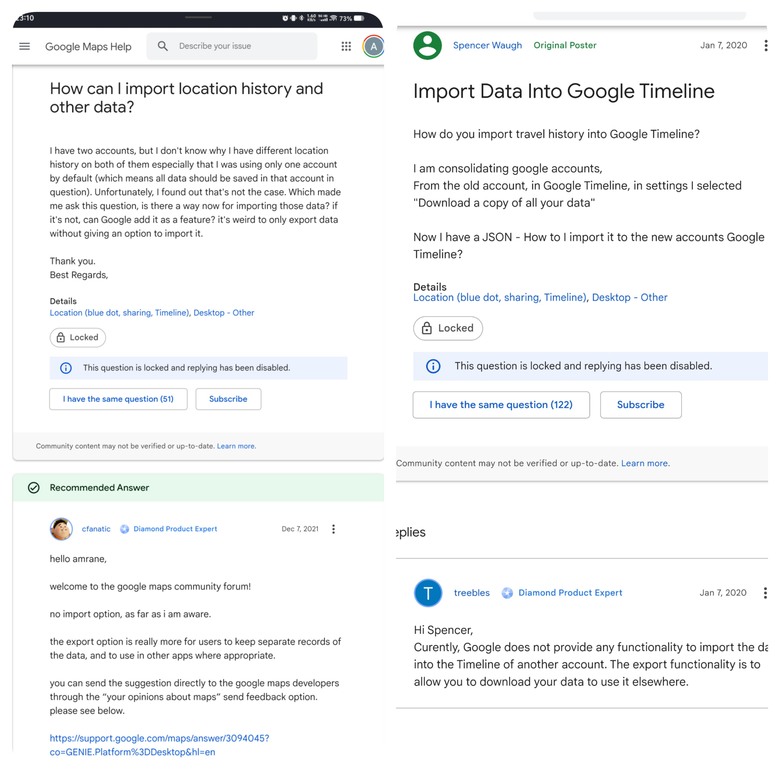Click the battery icon in phone status bar
Screen dimensions: 780x780
click(x=359, y=18)
